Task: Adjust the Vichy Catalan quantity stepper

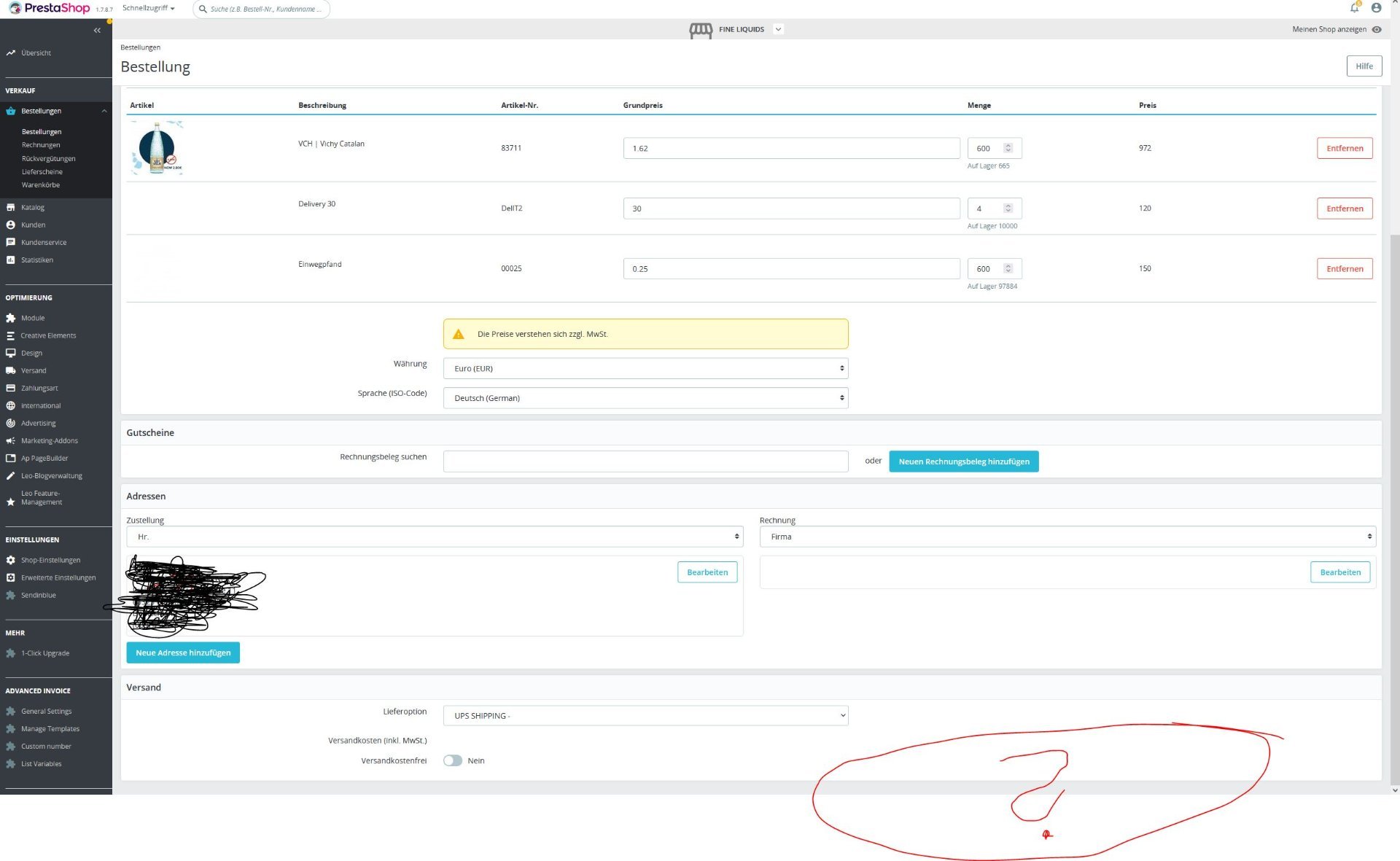Action: click(x=1008, y=148)
